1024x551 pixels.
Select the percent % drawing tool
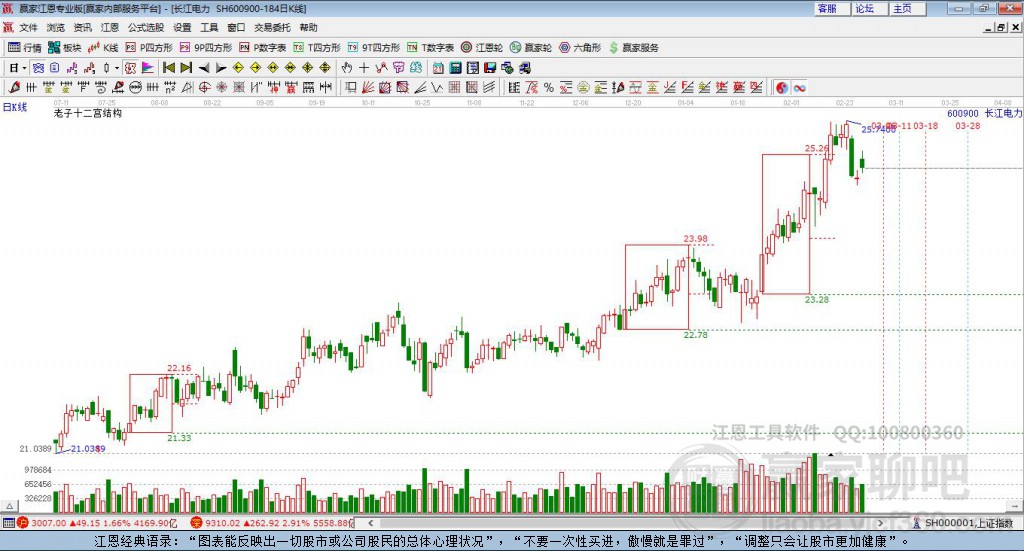[x=549, y=87]
